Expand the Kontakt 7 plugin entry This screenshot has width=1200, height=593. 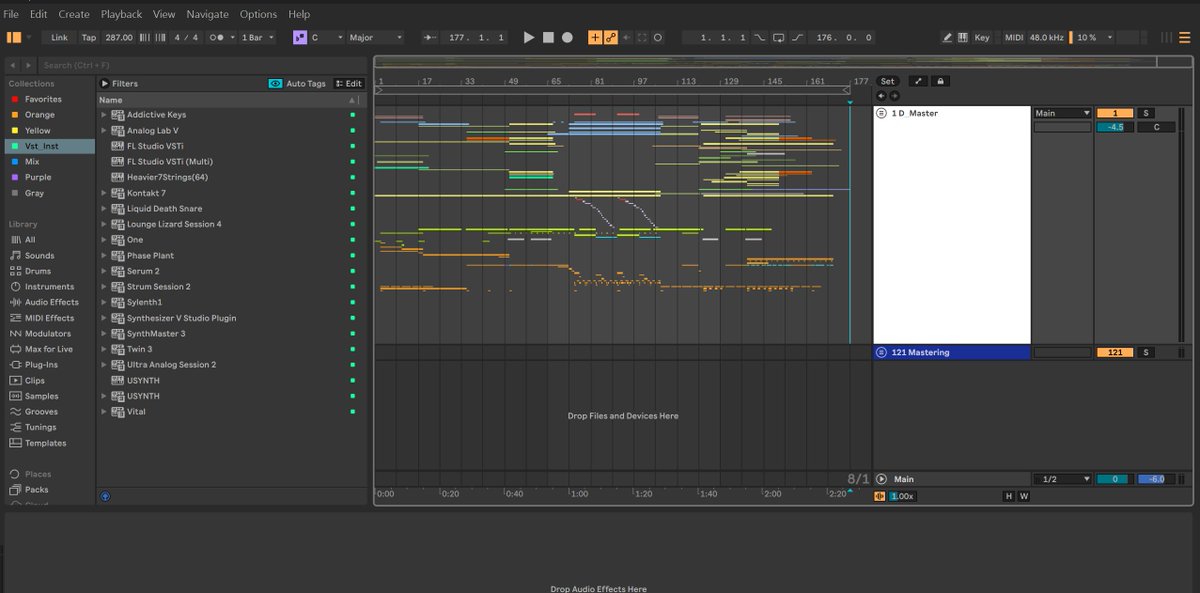[103, 193]
